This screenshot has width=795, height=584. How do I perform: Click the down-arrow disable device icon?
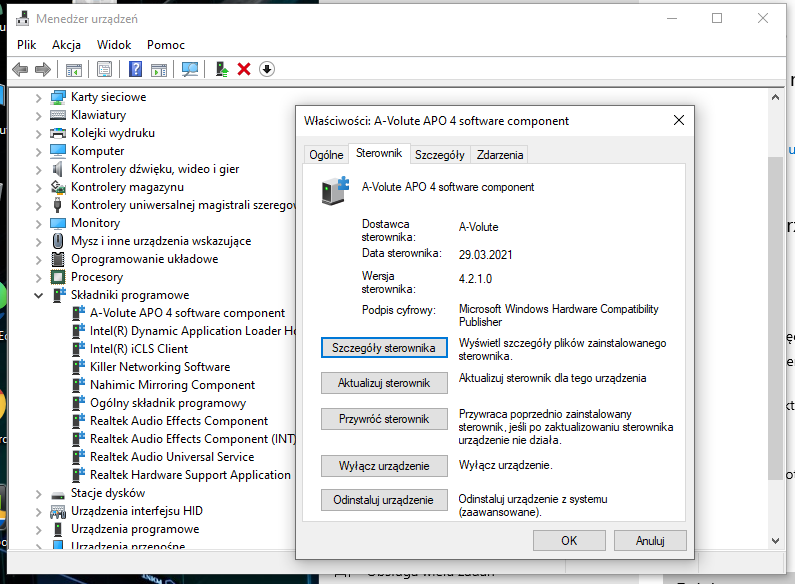[x=267, y=69]
